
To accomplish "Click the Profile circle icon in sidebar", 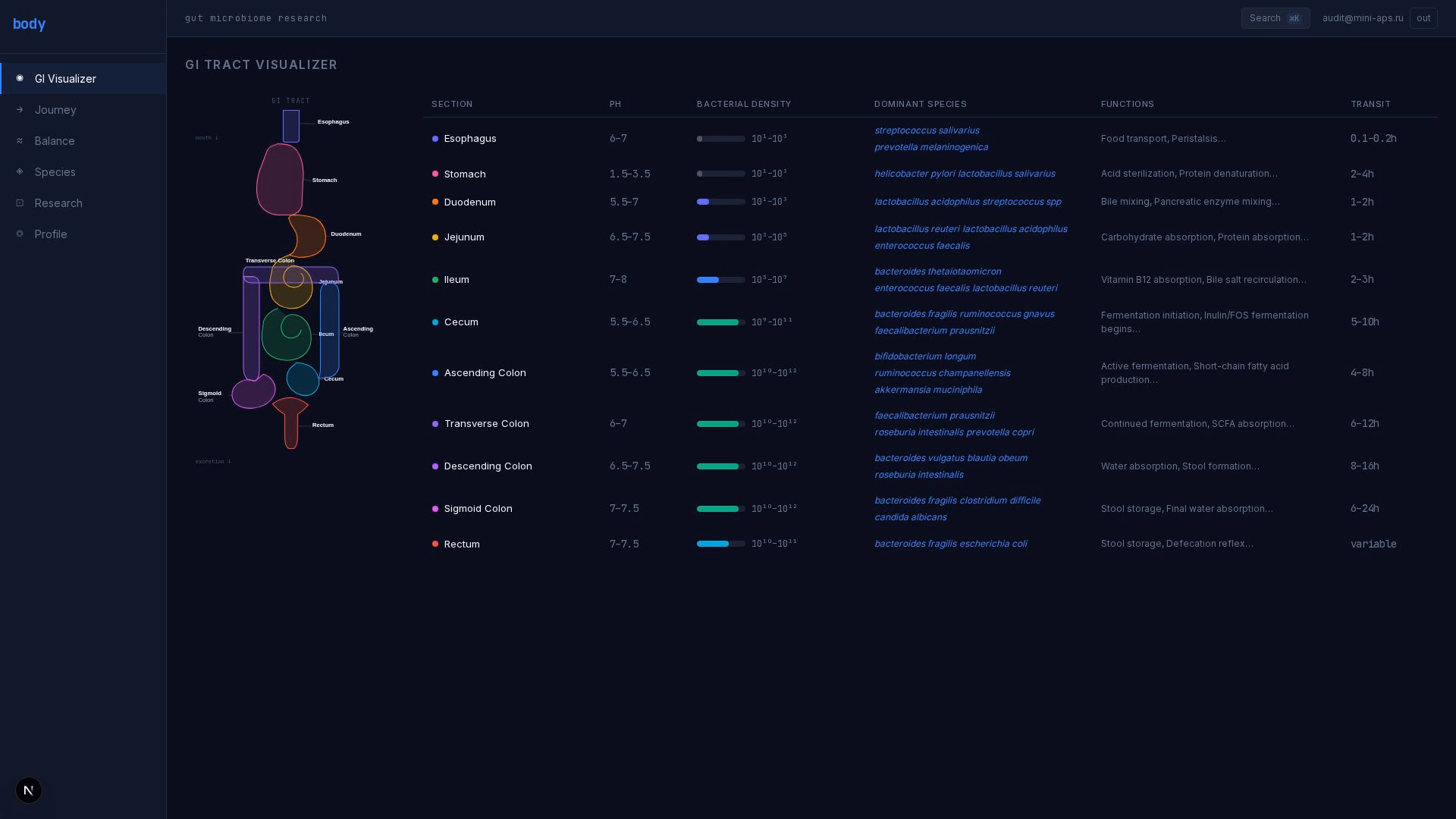I will (20, 234).
